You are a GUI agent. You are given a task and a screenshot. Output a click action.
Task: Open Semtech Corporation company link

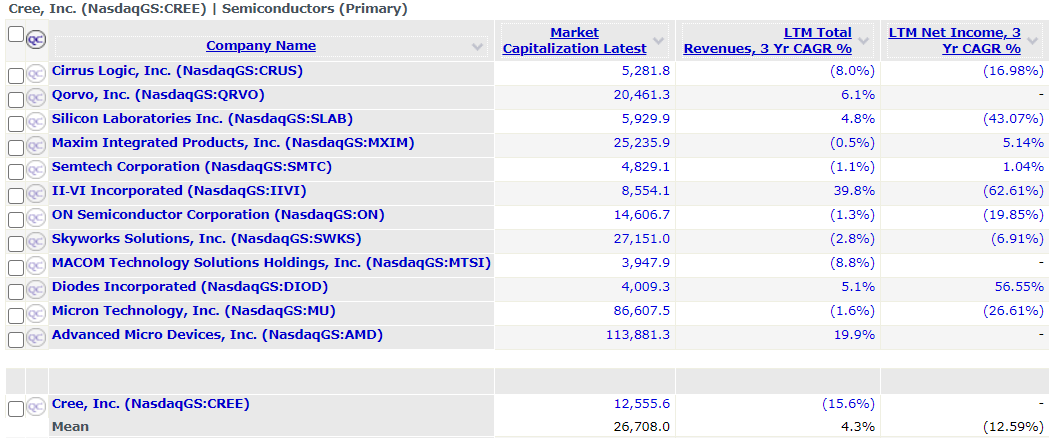tap(191, 166)
